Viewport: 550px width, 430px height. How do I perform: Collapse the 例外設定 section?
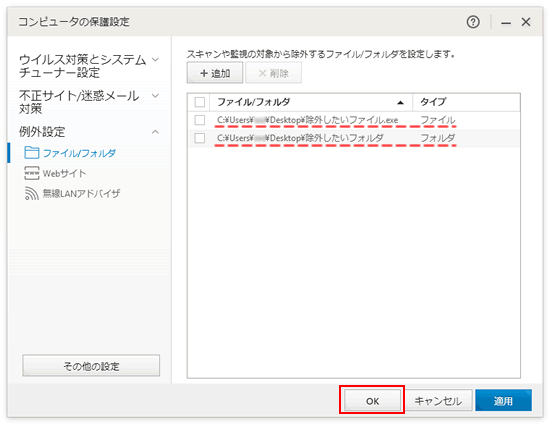coord(155,132)
